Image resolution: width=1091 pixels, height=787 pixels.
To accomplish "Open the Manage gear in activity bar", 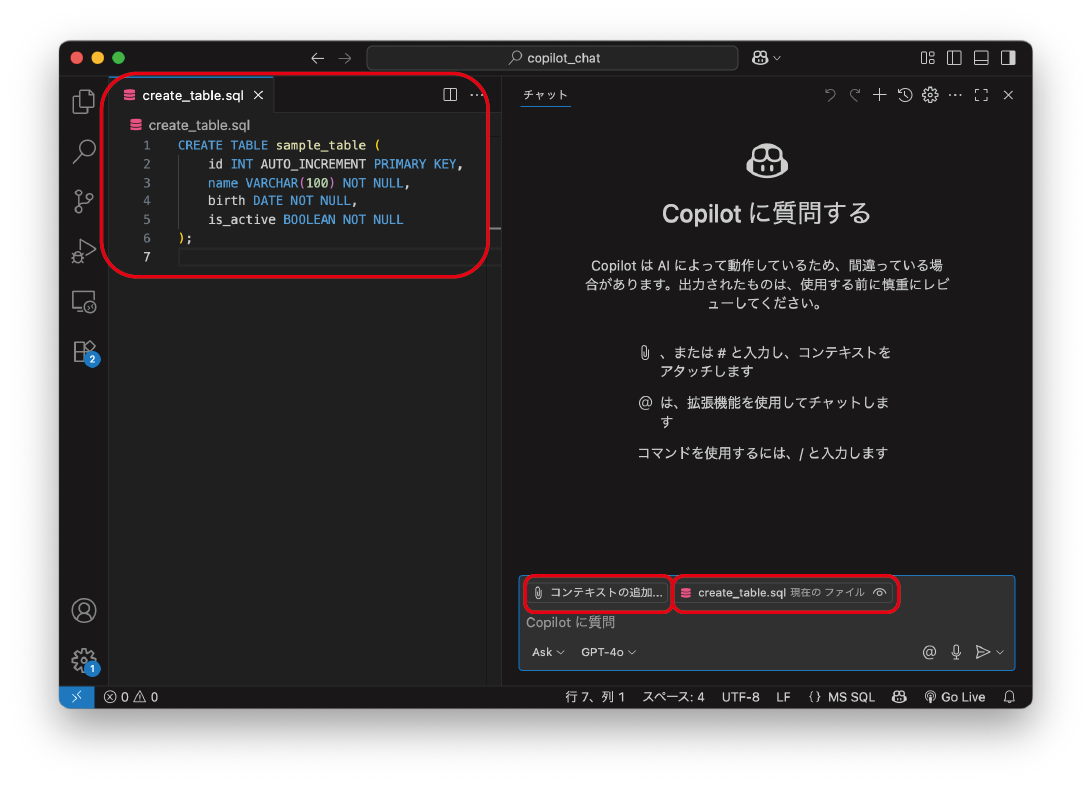I will pos(83,660).
